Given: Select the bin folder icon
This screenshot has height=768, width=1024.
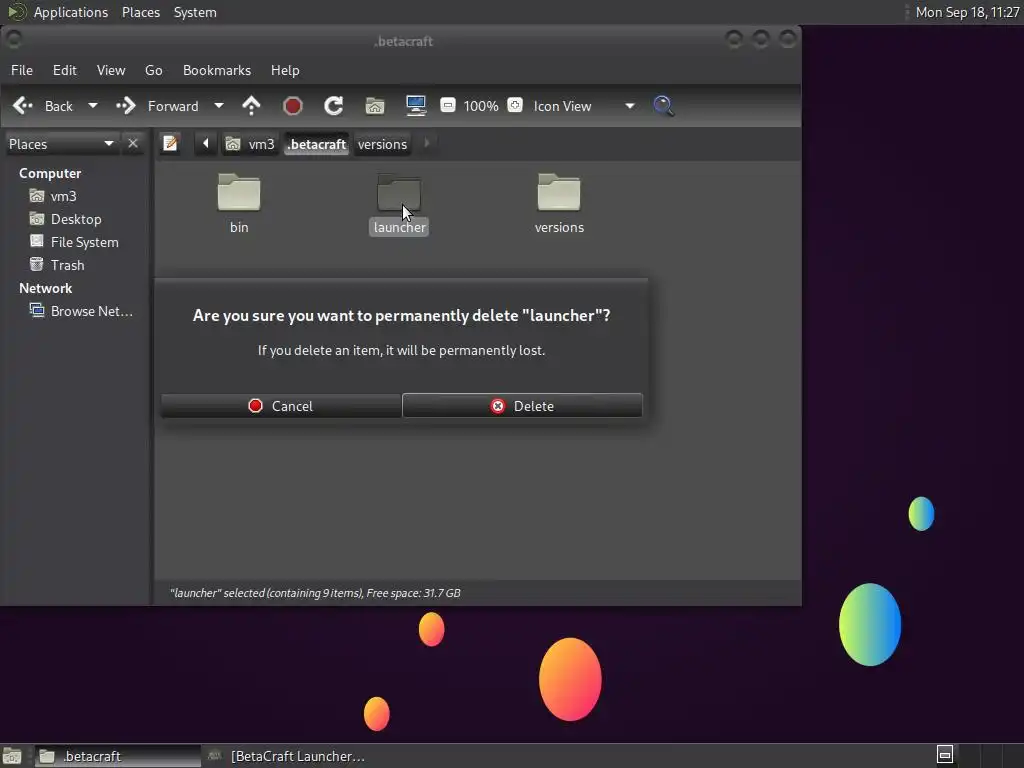Looking at the screenshot, I should click(x=239, y=193).
